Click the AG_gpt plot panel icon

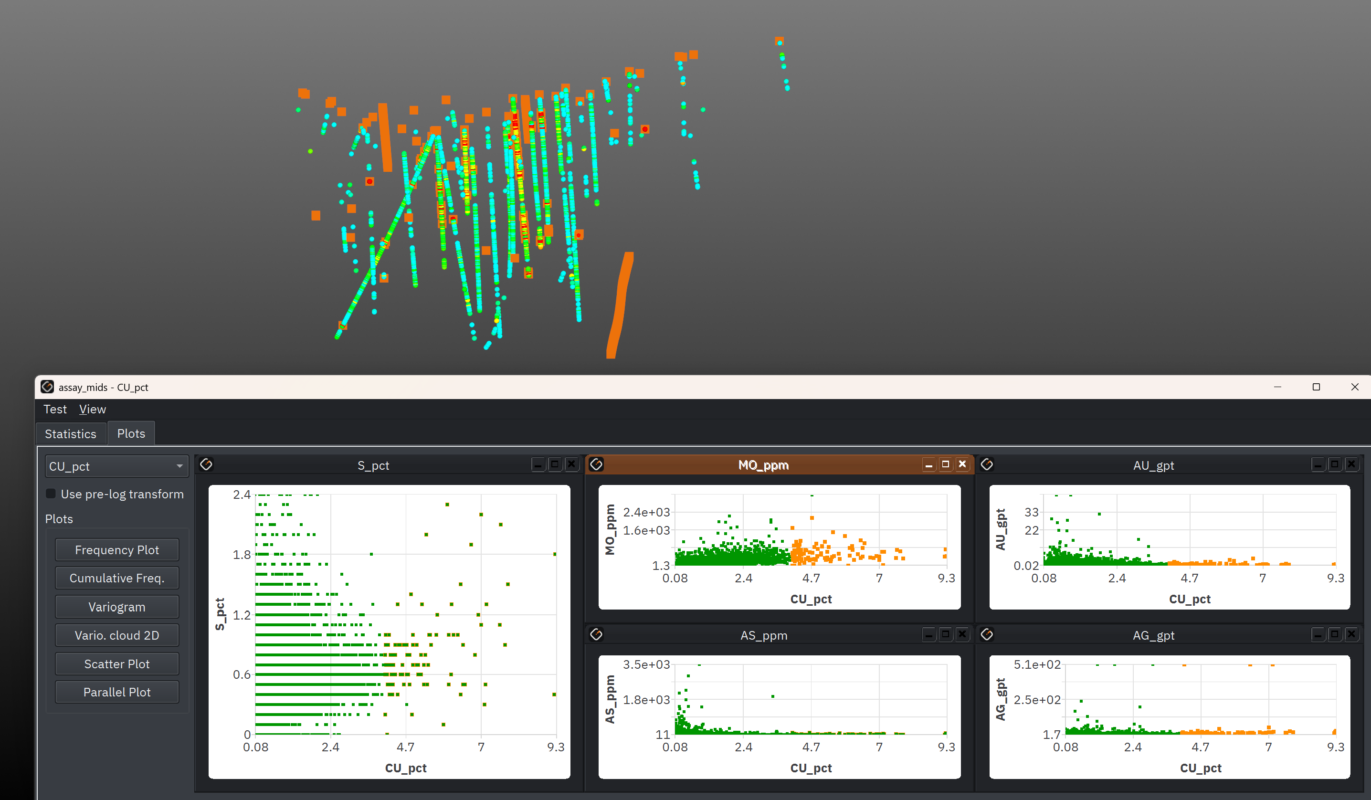(987, 634)
